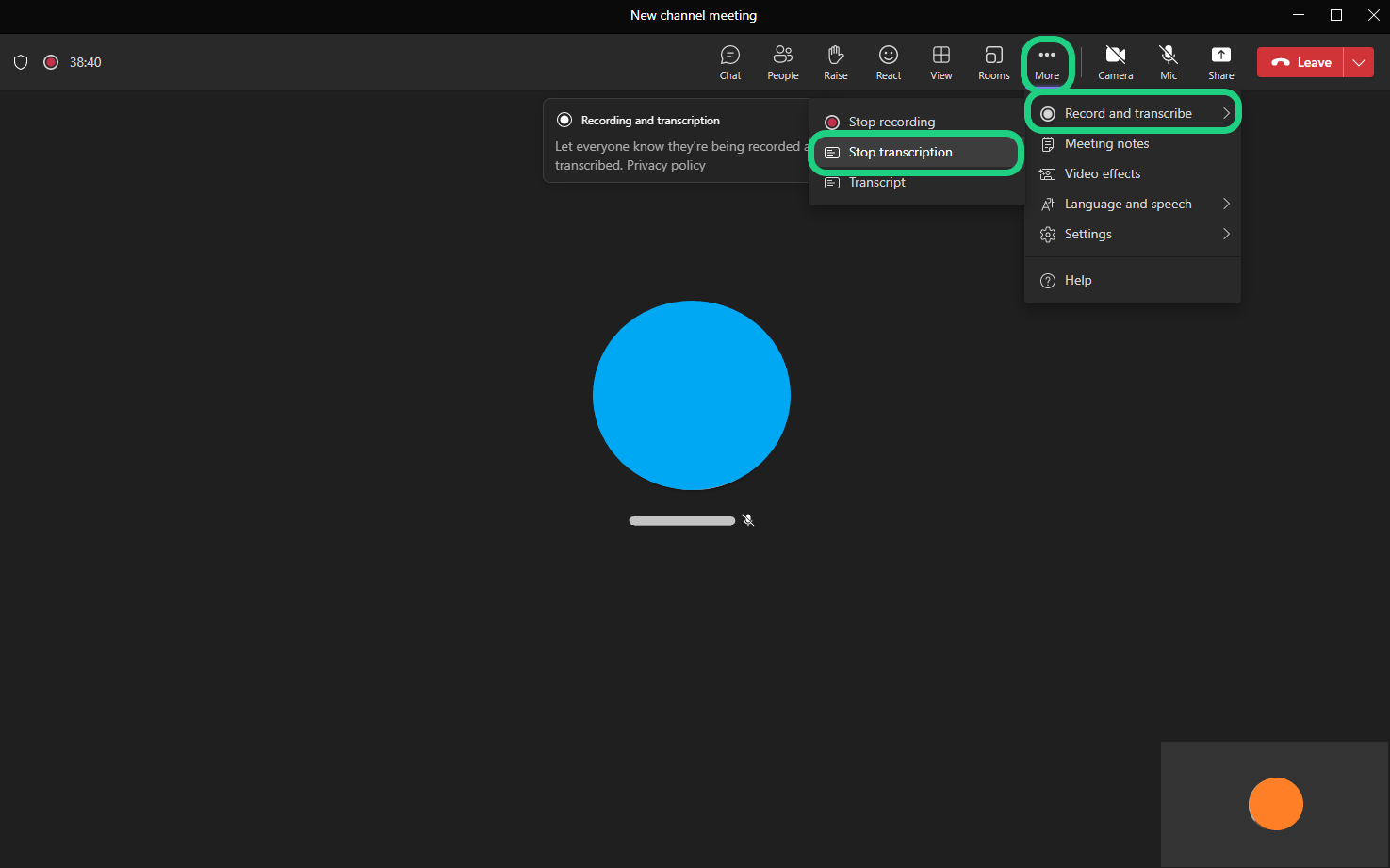Change the meeting View layout
Screen dimensions: 1390x868
940,62
